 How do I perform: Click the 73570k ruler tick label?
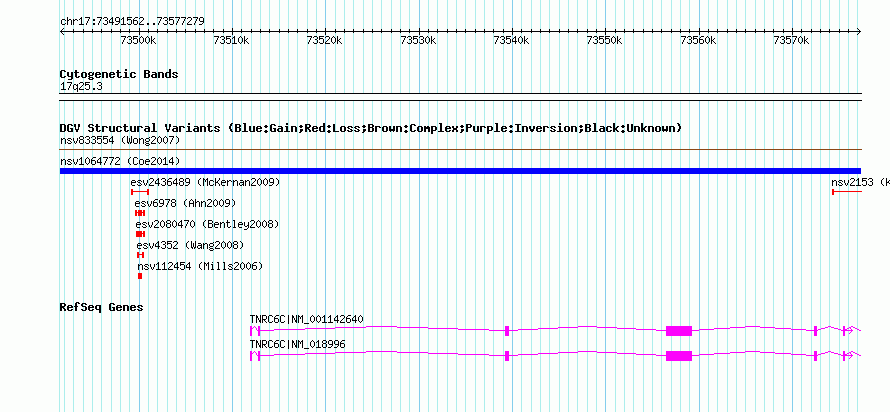pyautogui.click(x=791, y=40)
